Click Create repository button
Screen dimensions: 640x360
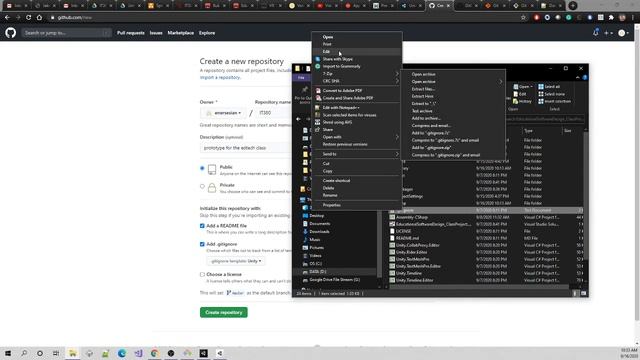click(x=224, y=312)
